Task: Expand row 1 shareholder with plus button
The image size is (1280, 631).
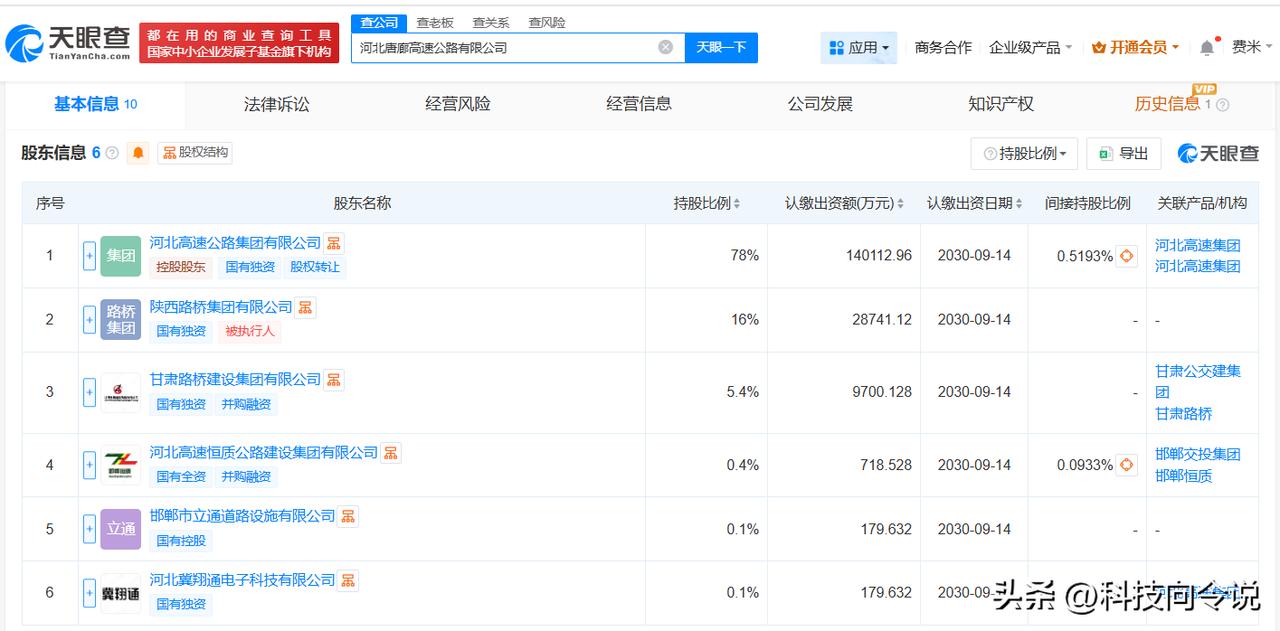Action: (89, 256)
